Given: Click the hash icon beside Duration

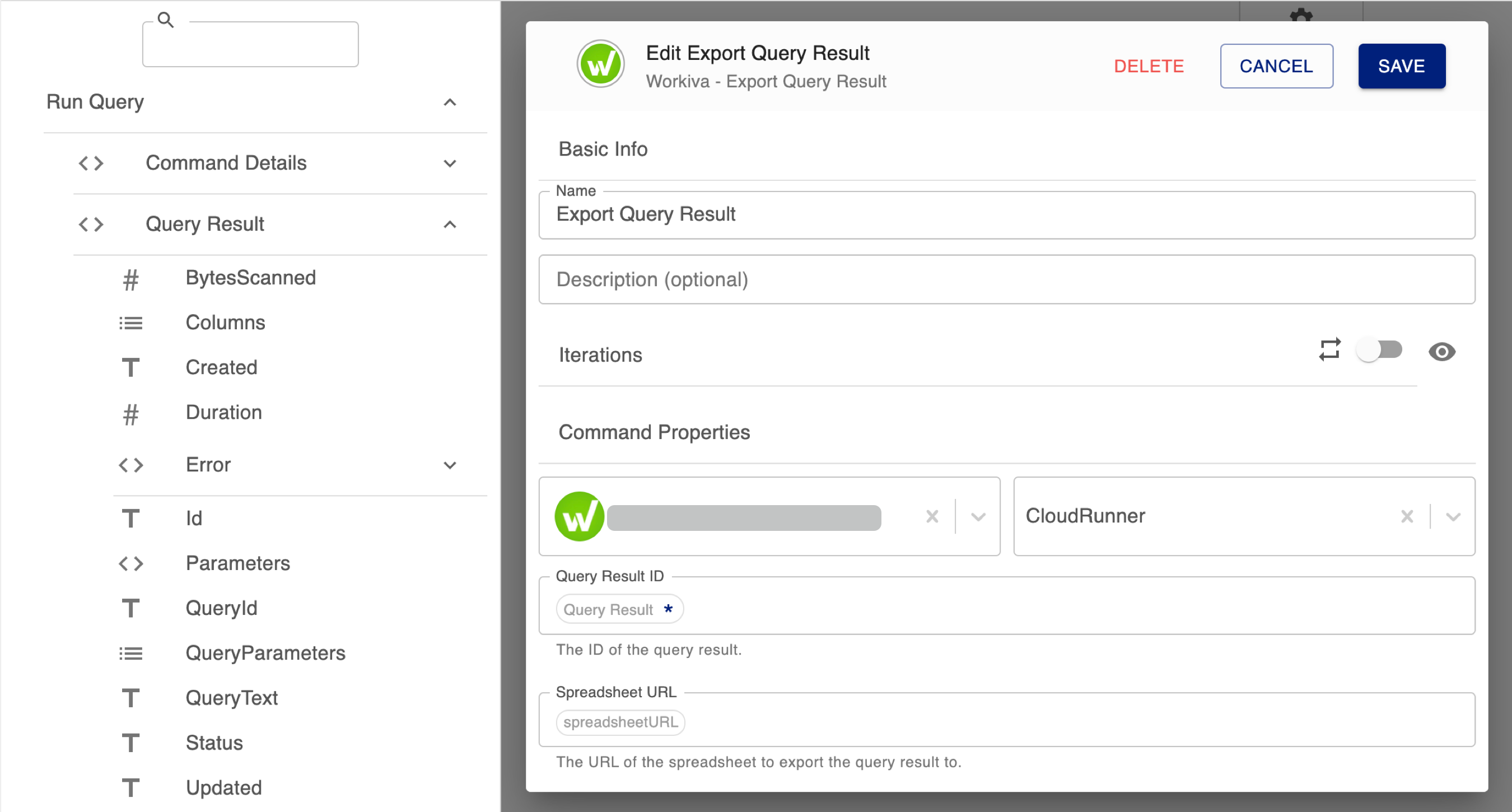Looking at the screenshot, I should (x=131, y=414).
